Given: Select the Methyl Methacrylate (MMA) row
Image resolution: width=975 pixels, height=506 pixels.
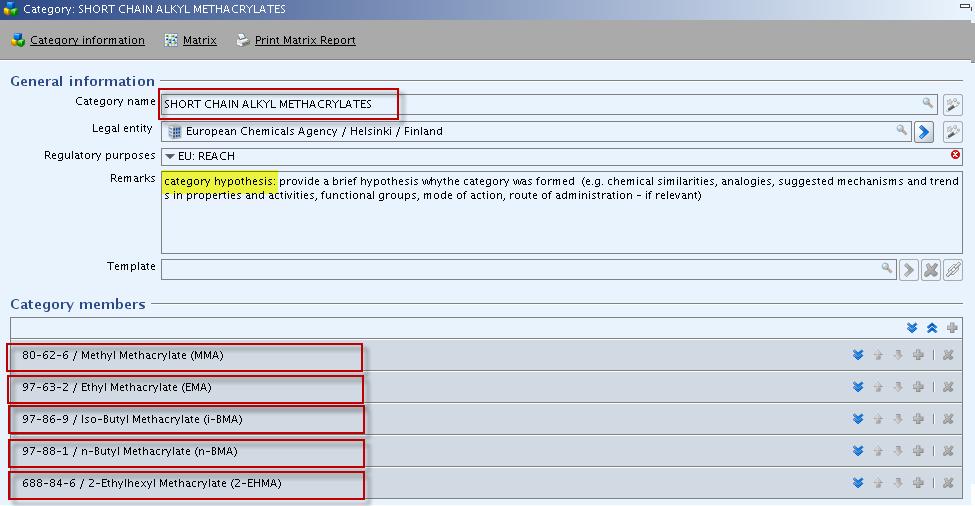Looking at the screenshot, I should click(x=486, y=356).
